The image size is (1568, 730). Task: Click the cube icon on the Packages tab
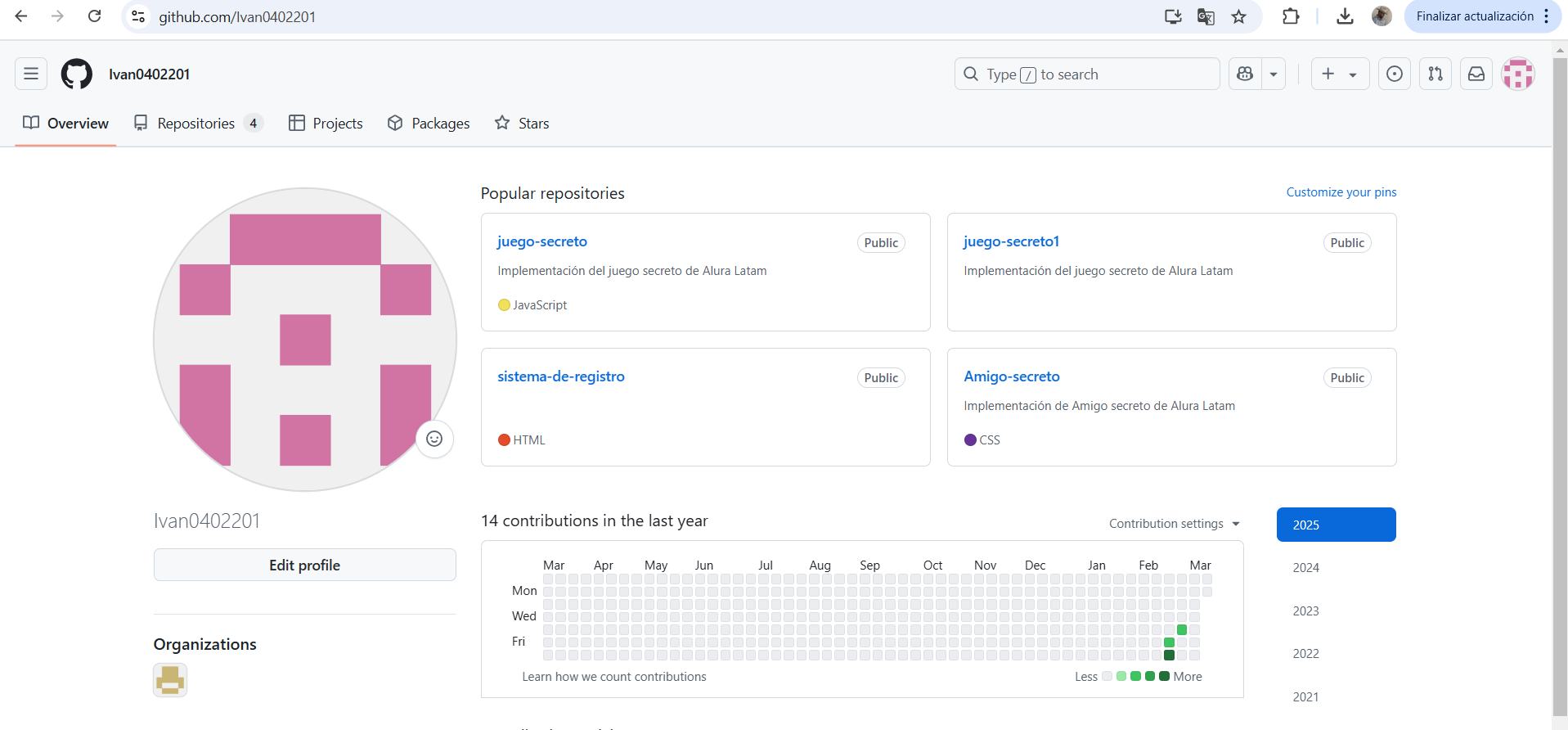395,123
